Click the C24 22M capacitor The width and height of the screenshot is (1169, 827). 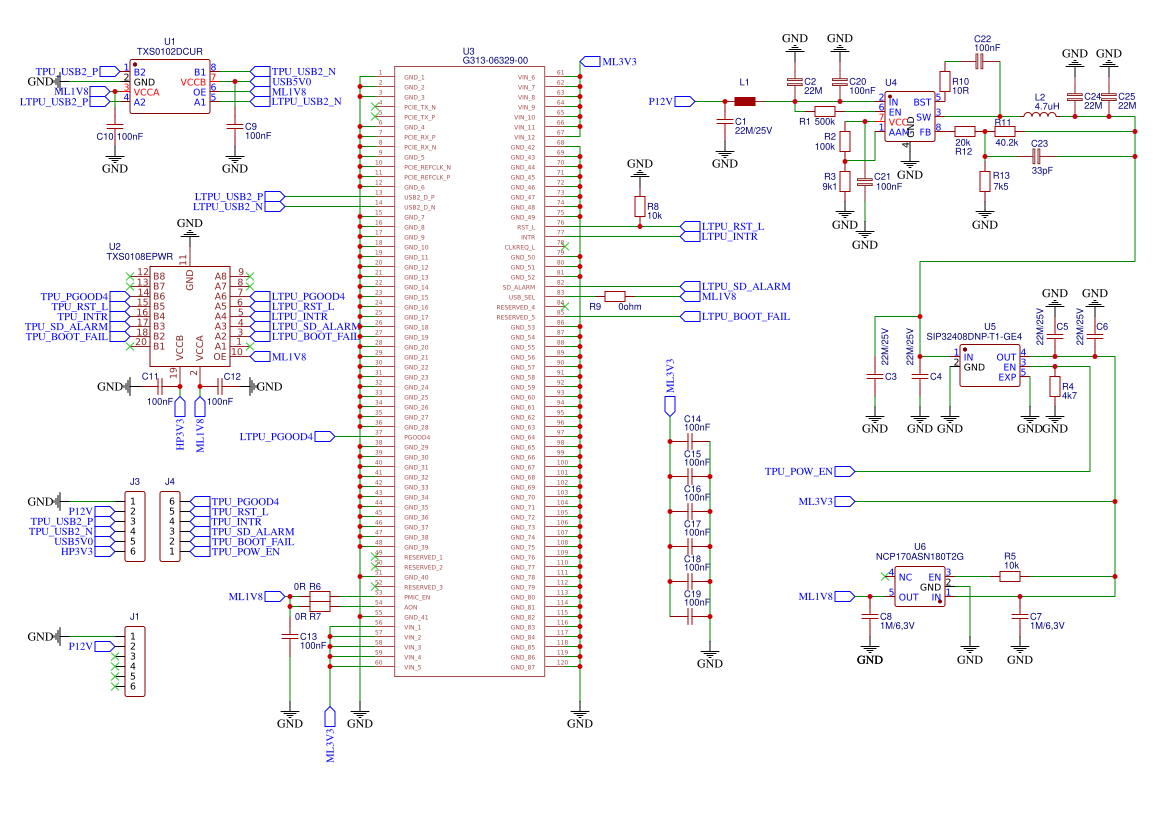click(1074, 96)
